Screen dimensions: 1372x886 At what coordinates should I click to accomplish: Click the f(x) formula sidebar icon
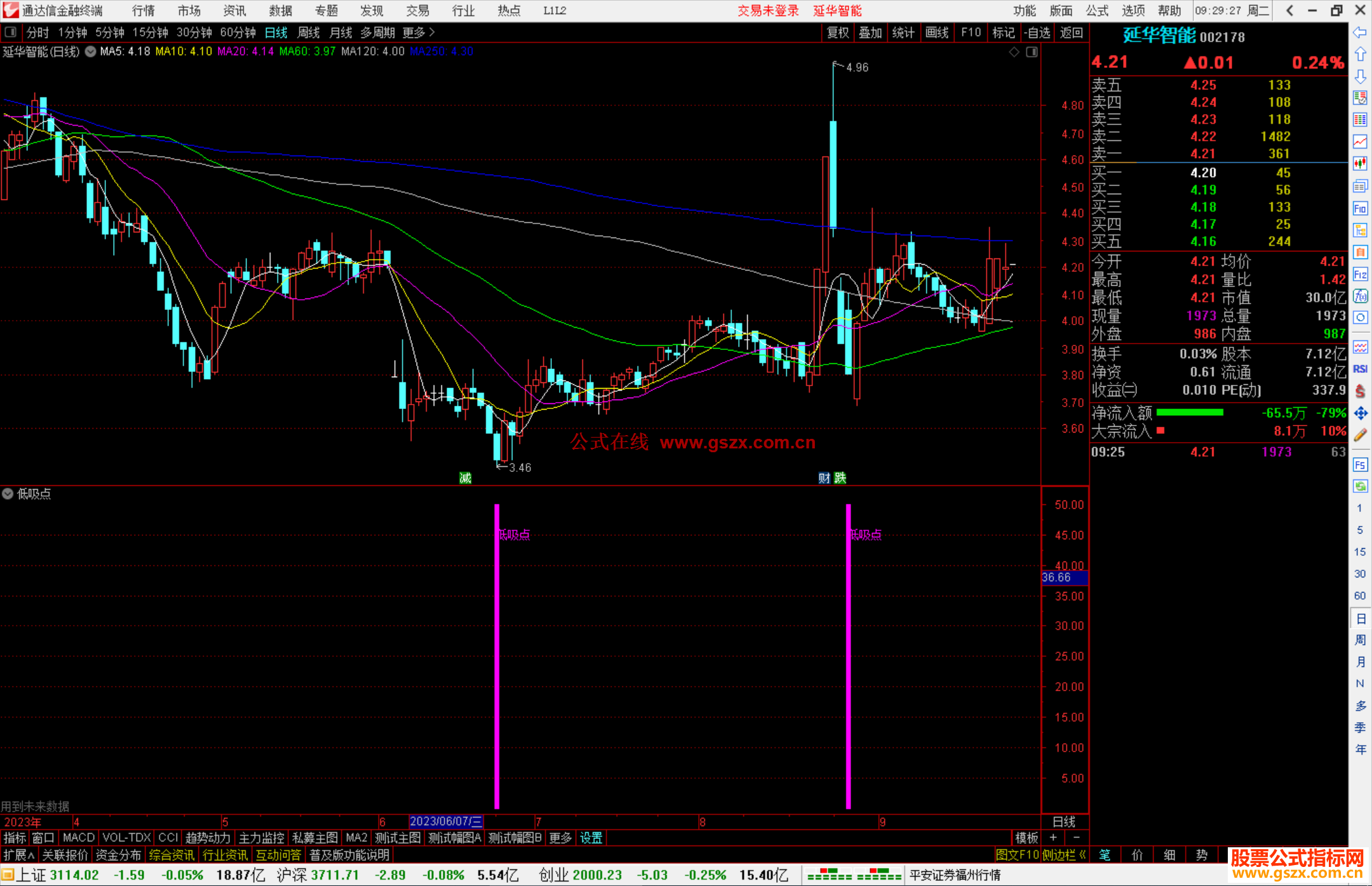coord(1359,296)
